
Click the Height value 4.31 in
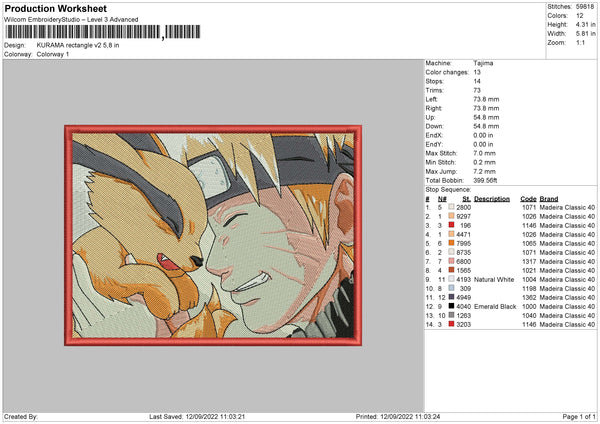pyautogui.click(x=585, y=24)
